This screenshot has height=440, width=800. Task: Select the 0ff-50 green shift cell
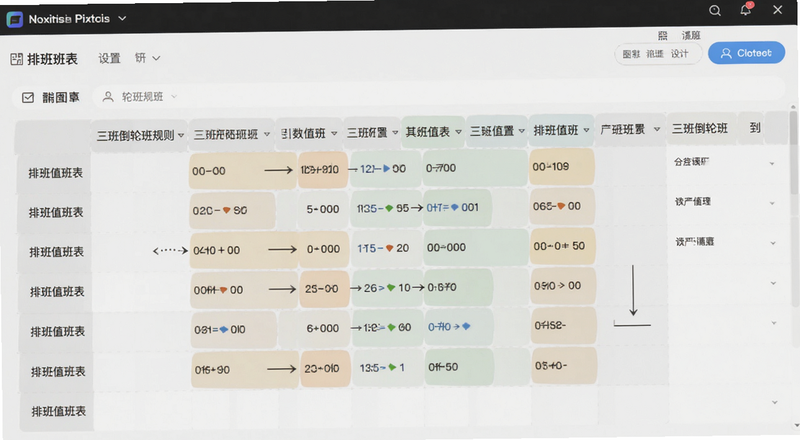(459, 367)
